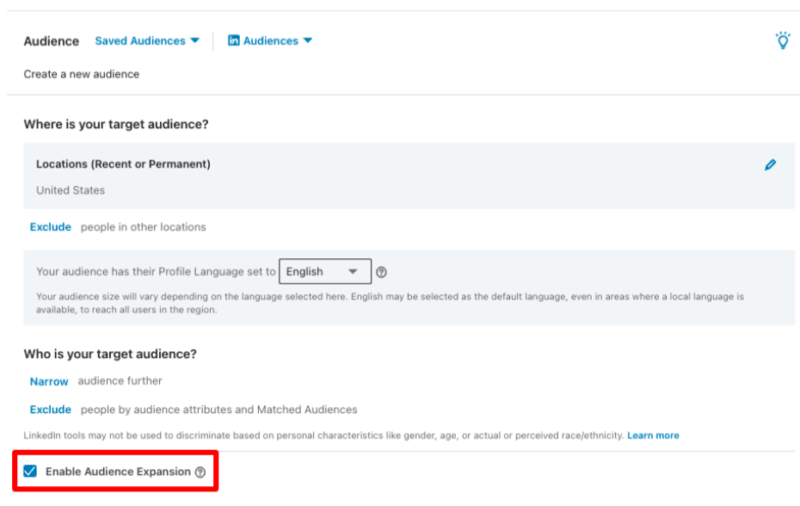Open the Learn more link
This screenshot has width=800, height=506.
pos(653,436)
